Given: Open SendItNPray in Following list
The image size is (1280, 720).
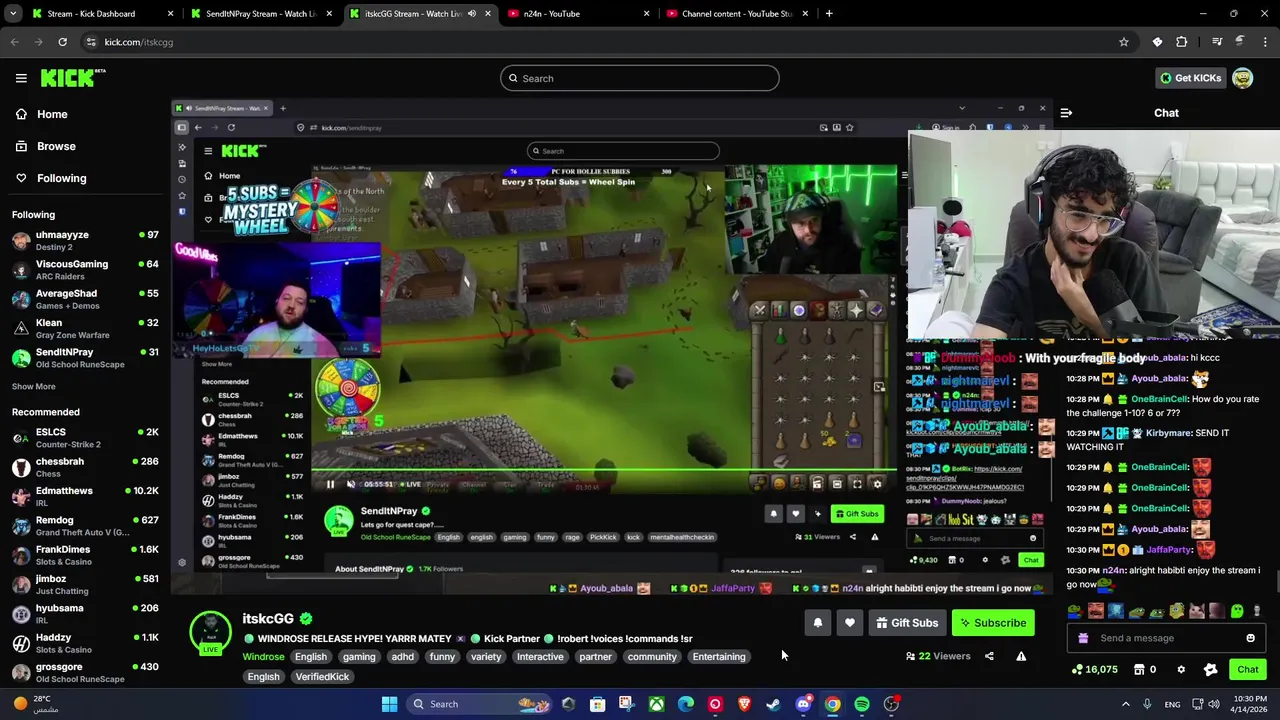Looking at the screenshot, I should (x=85, y=358).
